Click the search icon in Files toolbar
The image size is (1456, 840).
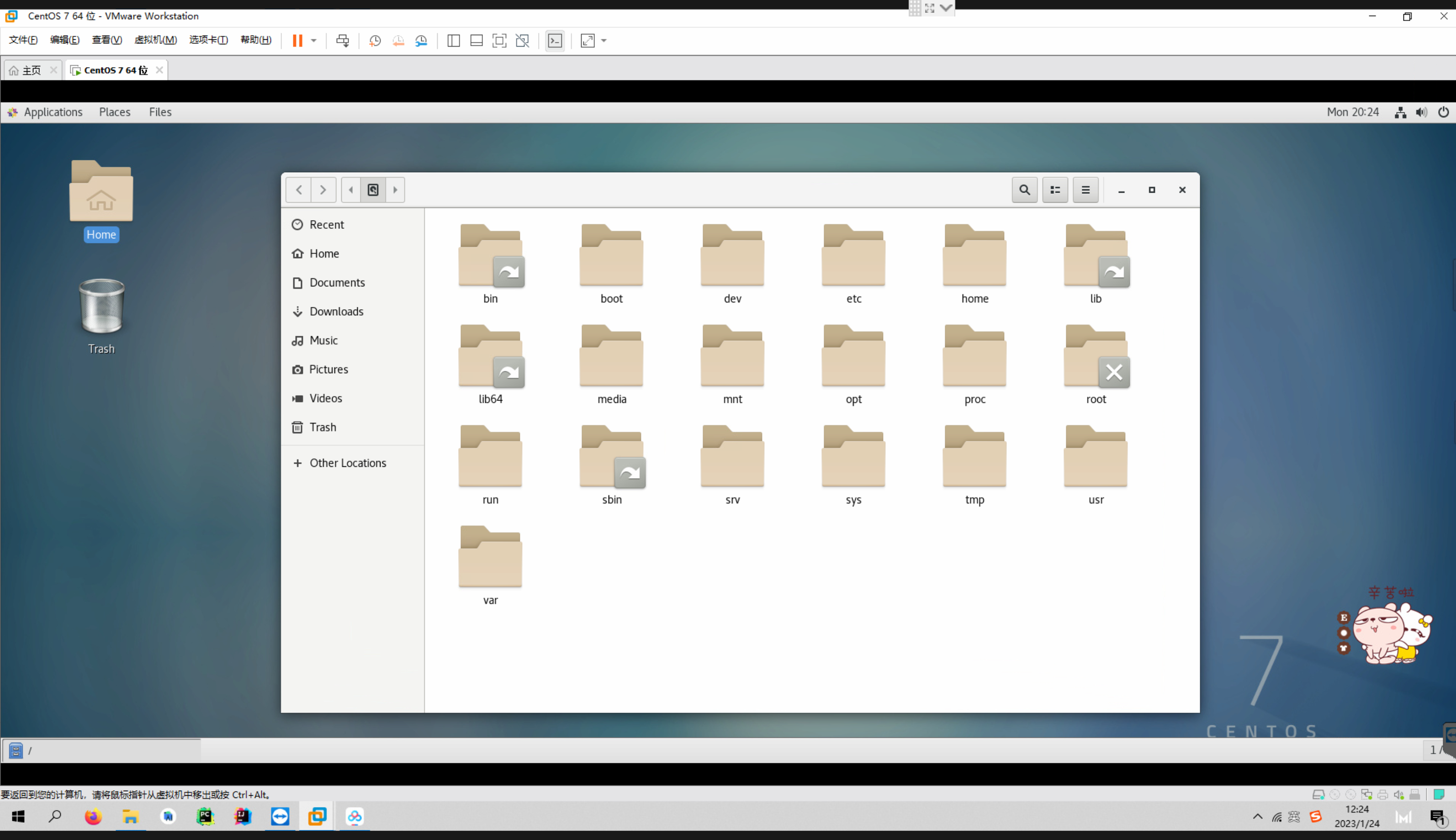coord(1024,190)
